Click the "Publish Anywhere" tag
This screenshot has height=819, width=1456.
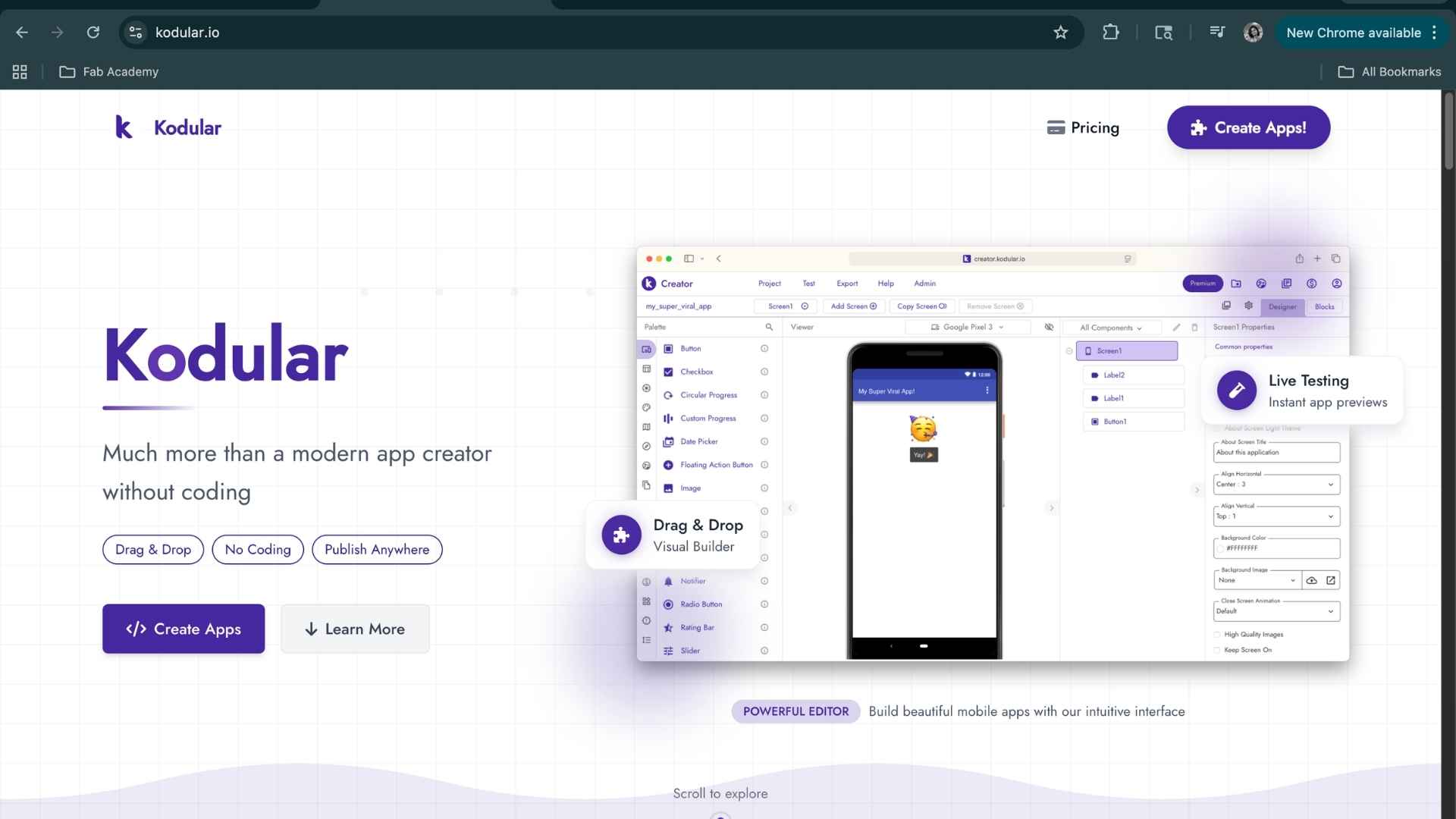pos(377,550)
